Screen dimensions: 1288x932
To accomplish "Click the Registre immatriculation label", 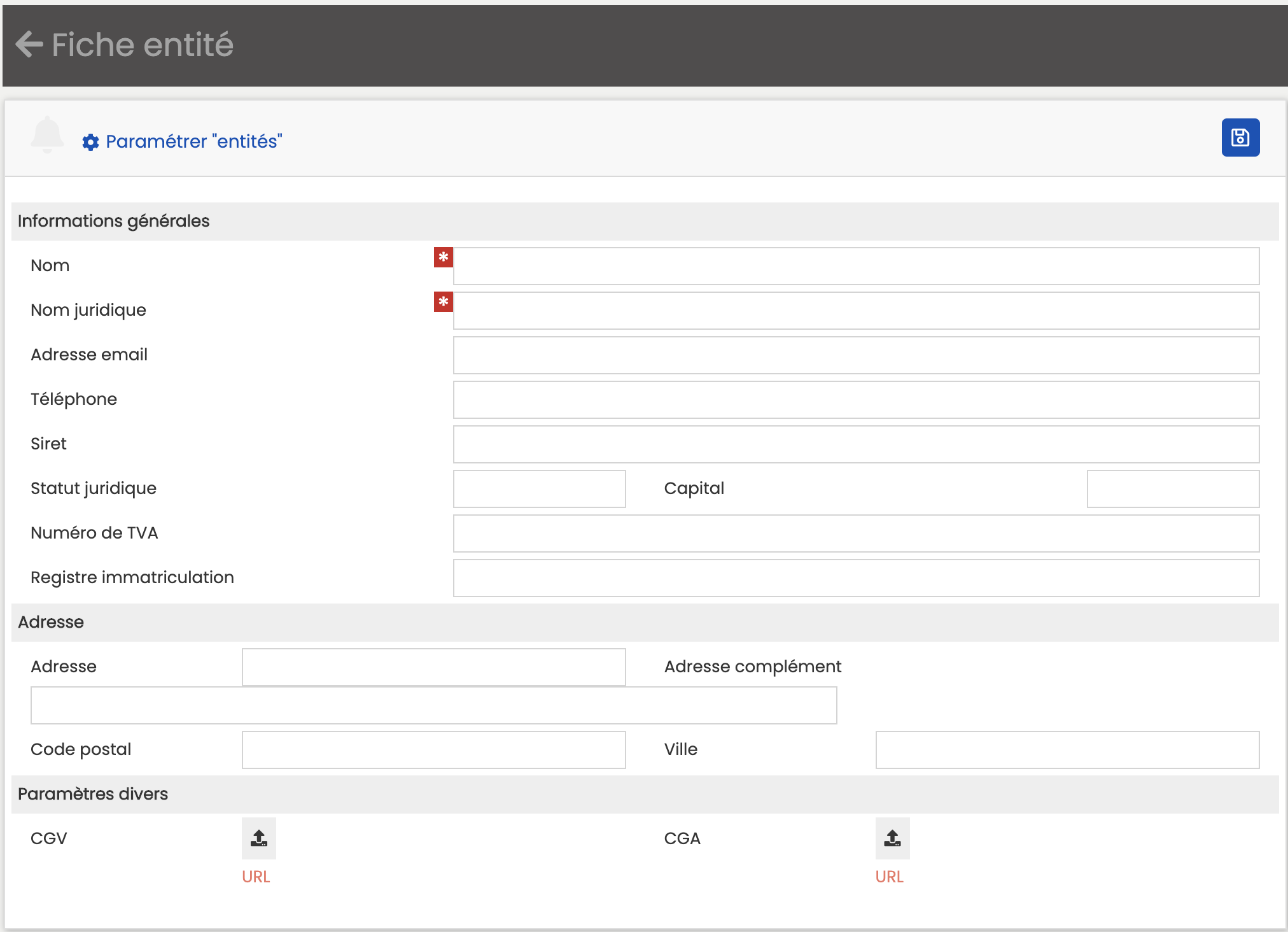I will tap(132, 577).
